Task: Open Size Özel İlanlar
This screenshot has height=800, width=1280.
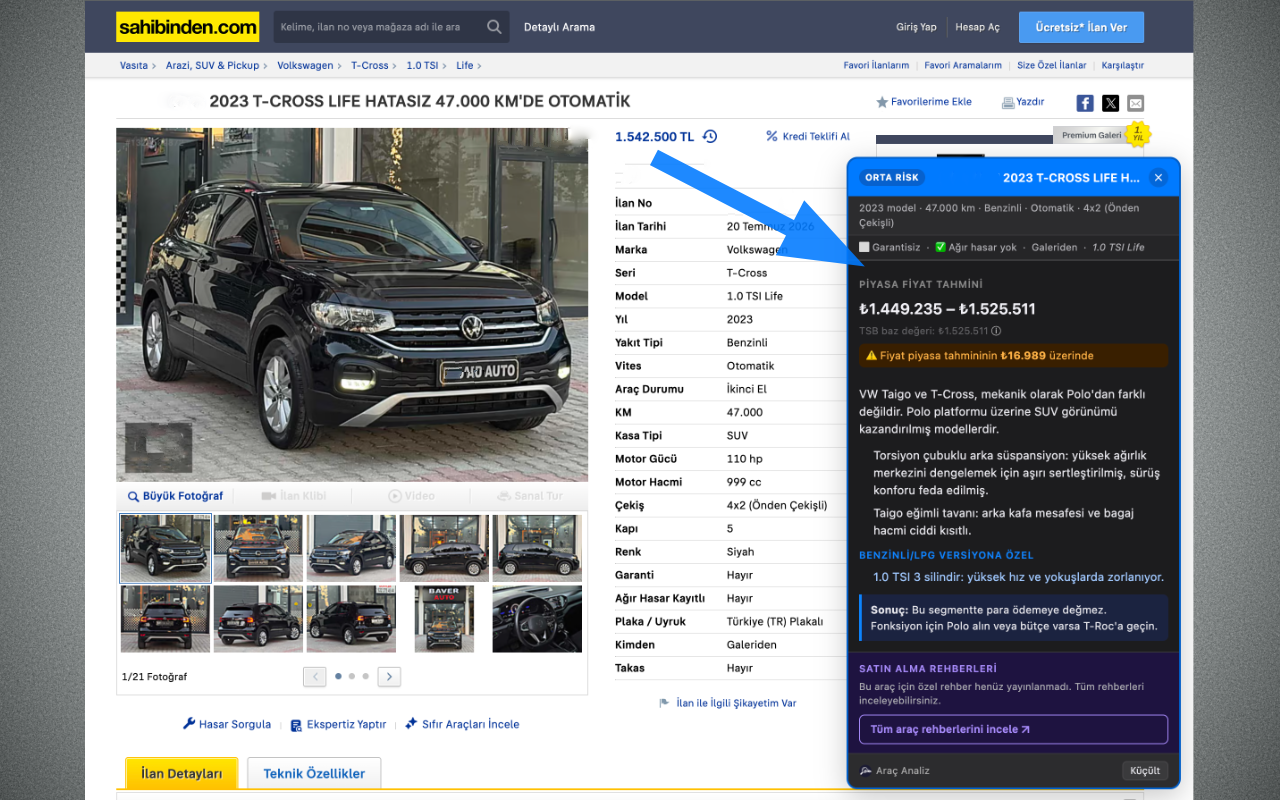Action: [x=1052, y=66]
